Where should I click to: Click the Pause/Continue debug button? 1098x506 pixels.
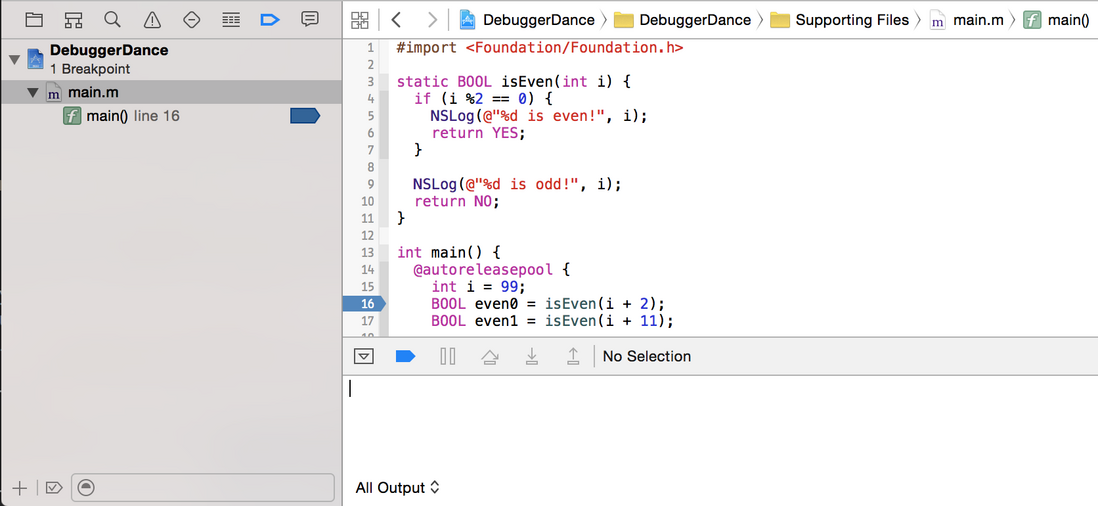pyautogui.click(x=447, y=356)
